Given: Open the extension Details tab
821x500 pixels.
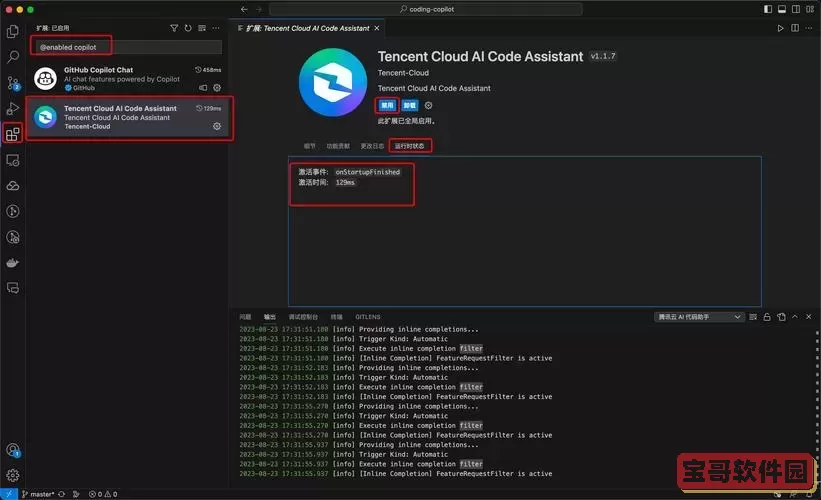Looking at the screenshot, I should [309, 146].
